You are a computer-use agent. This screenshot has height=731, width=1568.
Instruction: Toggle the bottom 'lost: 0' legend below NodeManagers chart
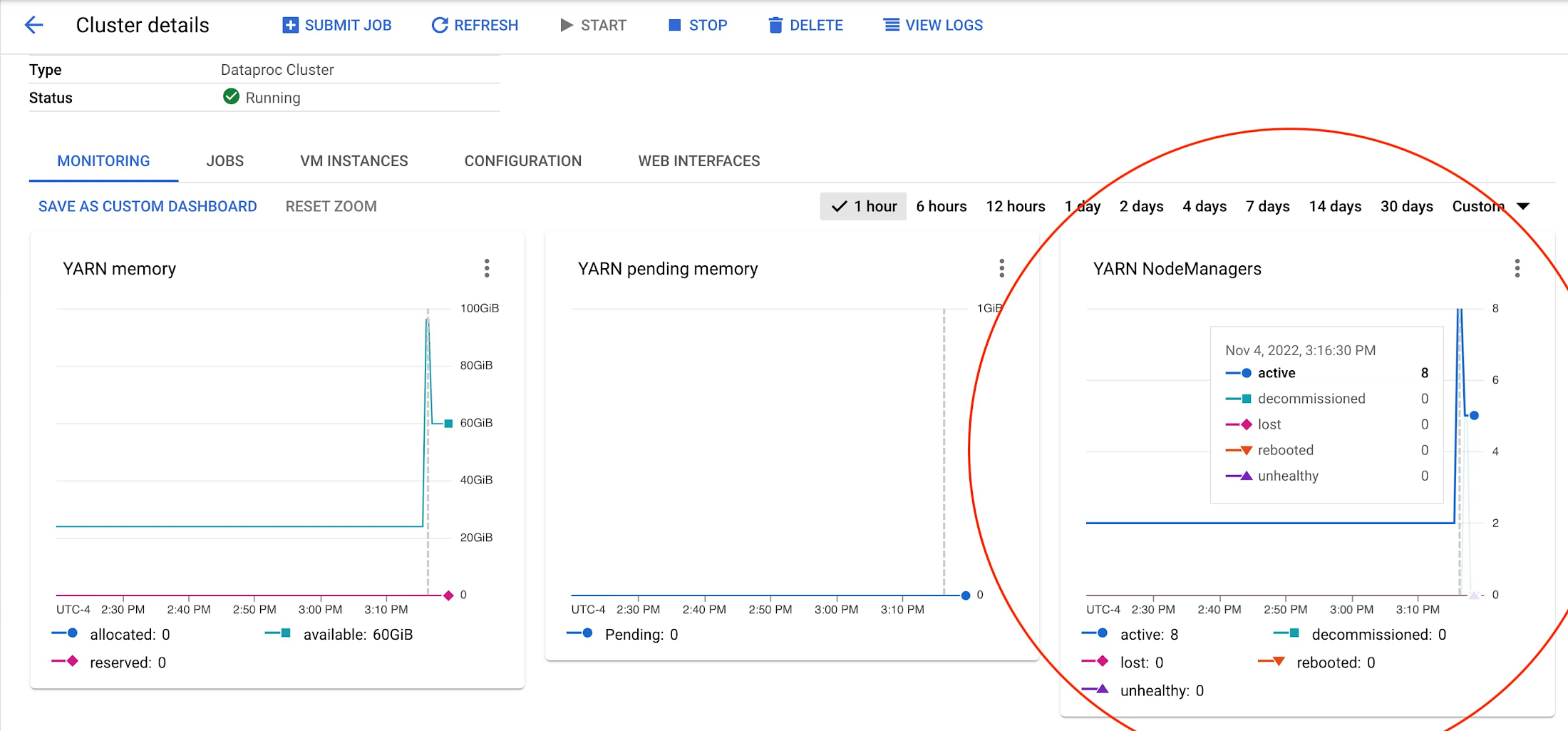click(1123, 663)
